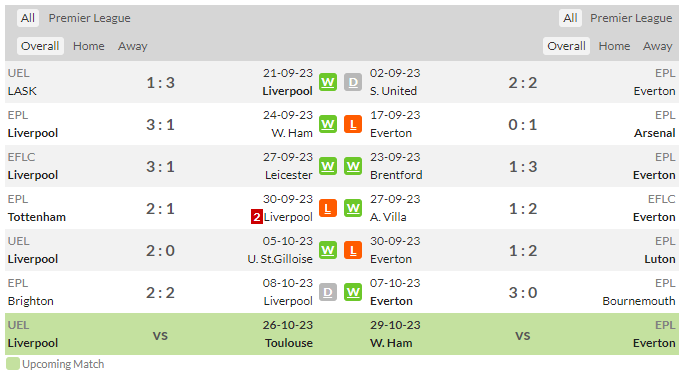The image size is (683, 374).
Task: Switch right panel to Away matches
Action: coord(657,46)
